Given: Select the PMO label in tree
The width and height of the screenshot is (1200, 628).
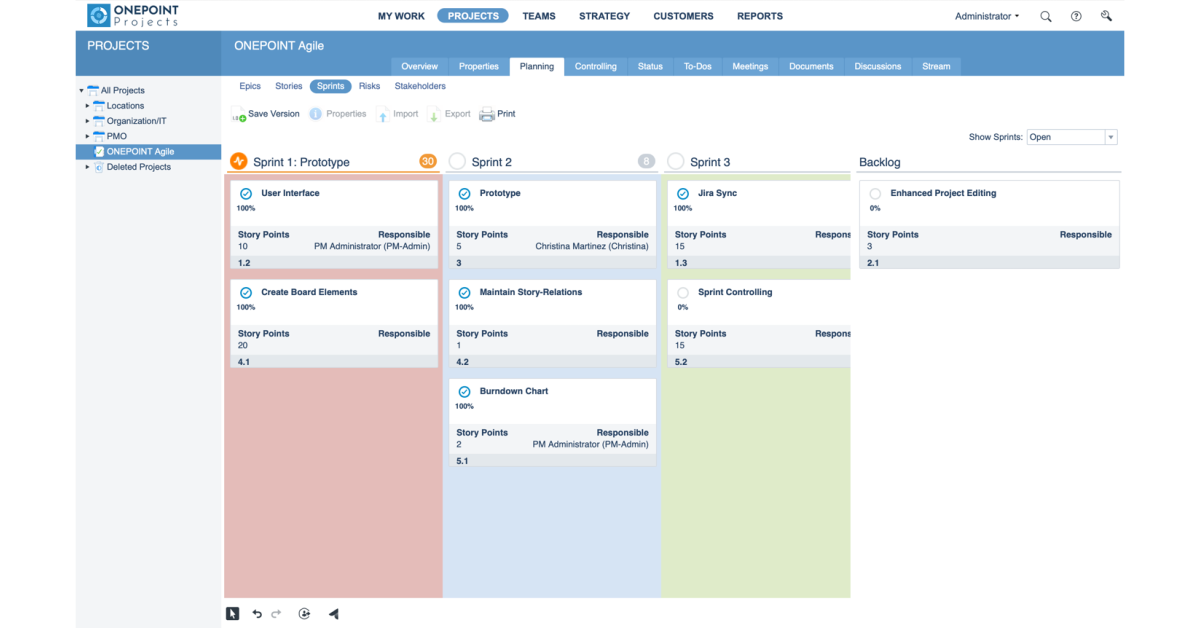Looking at the screenshot, I should pos(117,136).
